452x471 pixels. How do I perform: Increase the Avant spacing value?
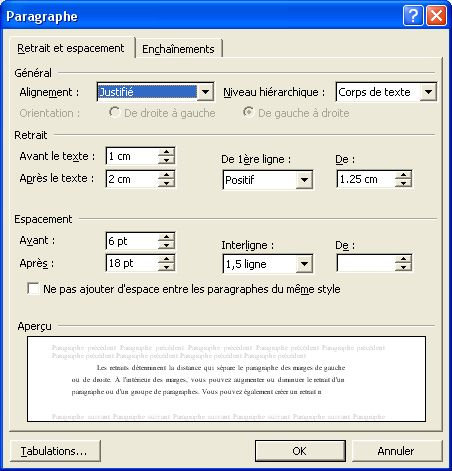166,236
